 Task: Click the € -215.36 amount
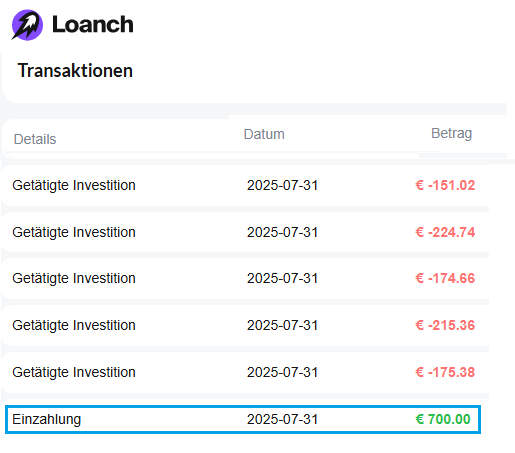445,325
